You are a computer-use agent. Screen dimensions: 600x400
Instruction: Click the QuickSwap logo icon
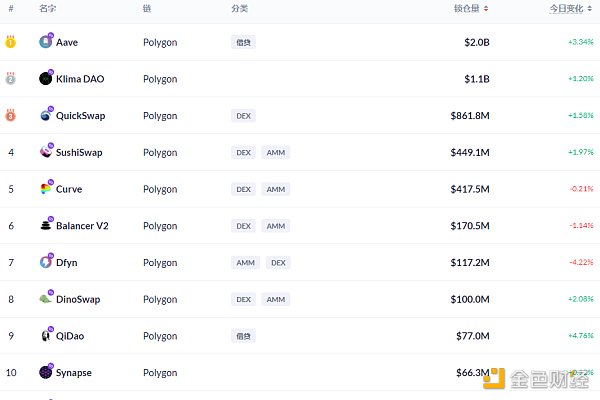(x=46, y=115)
